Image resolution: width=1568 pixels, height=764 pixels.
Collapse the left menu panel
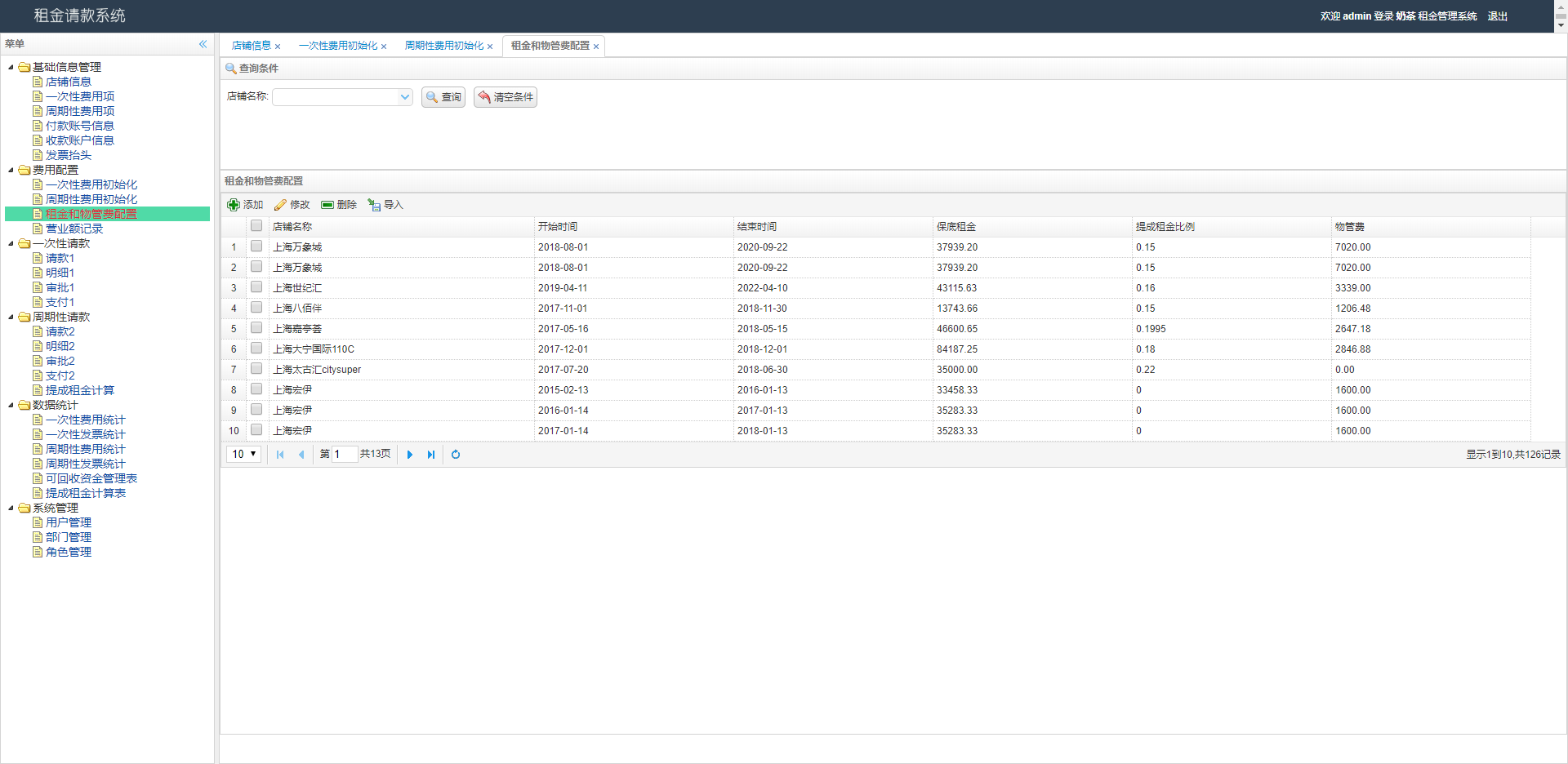tap(203, 44)
